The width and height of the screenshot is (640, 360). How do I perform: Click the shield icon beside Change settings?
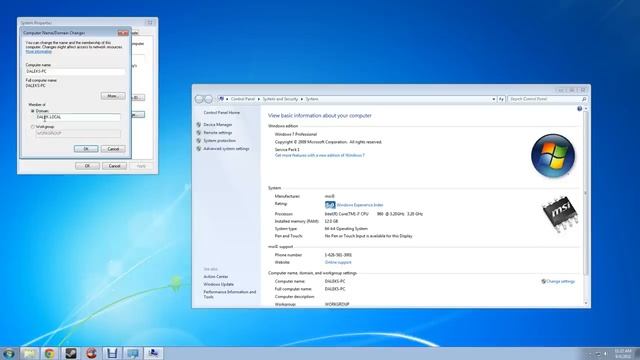coord(543,281)
